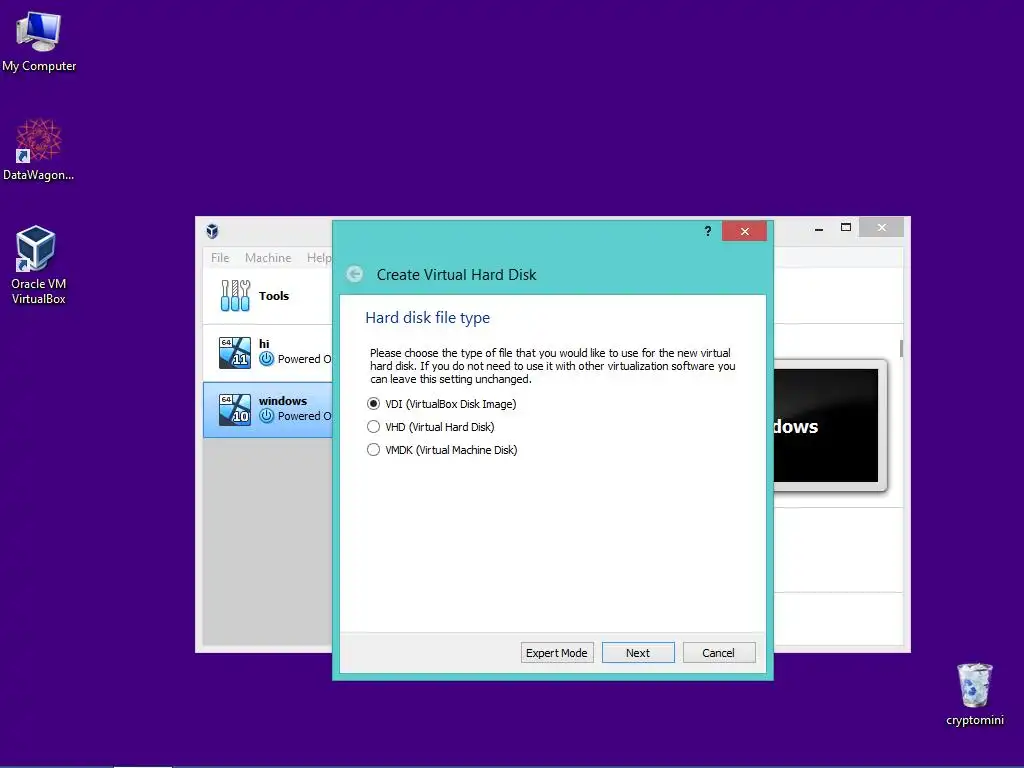This screenshot has height=768, width=1024.
Task: Click the VM preview thumbnail in VirtualBox Manager
Action: click(x=830, y=425)
